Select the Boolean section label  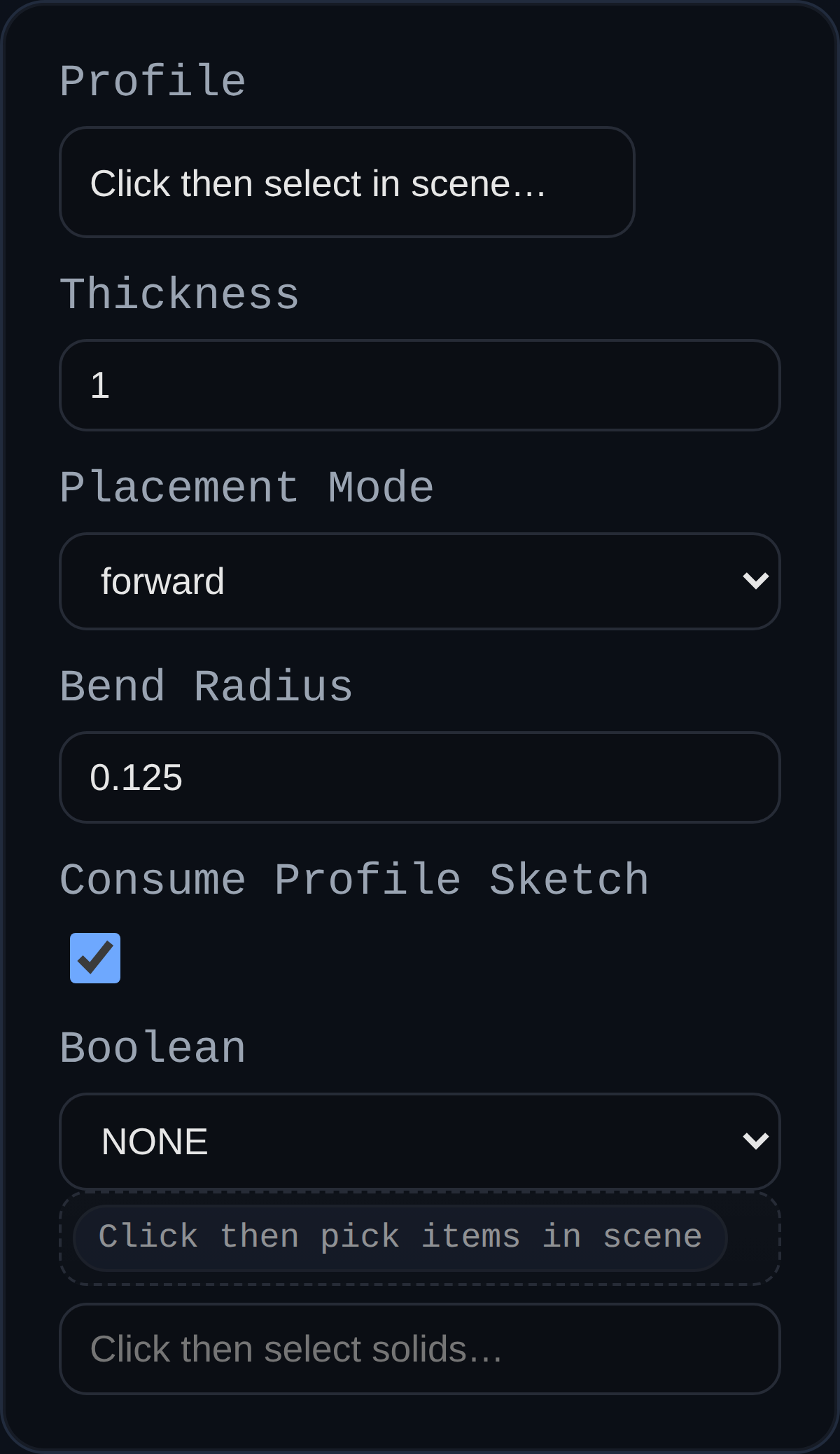[x=153, y=1046]
